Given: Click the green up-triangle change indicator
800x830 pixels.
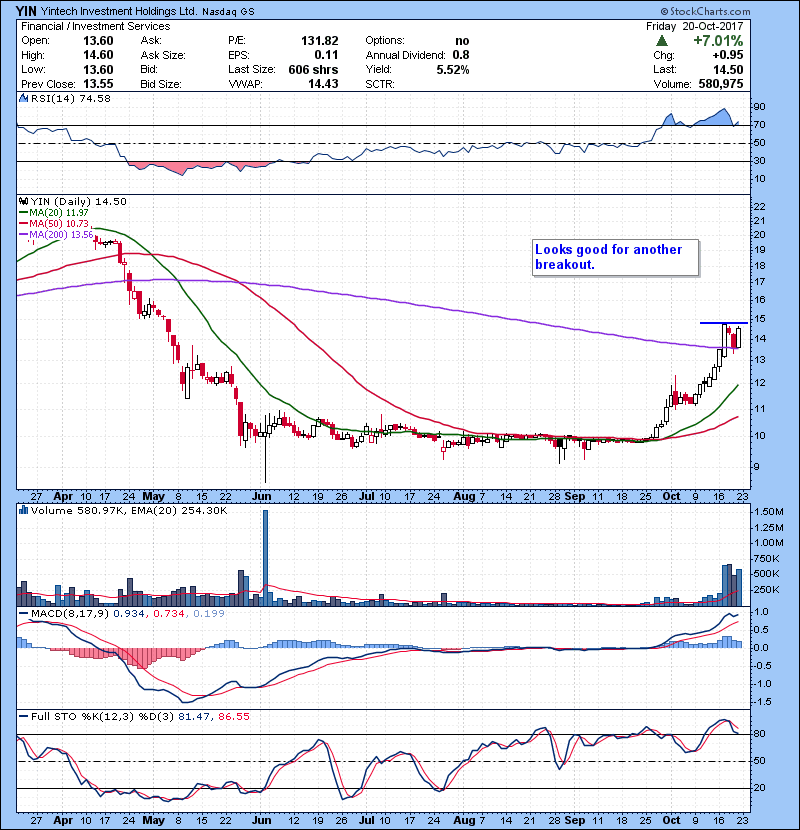Looking at the screenshot, I should click(x=661, y=41).
